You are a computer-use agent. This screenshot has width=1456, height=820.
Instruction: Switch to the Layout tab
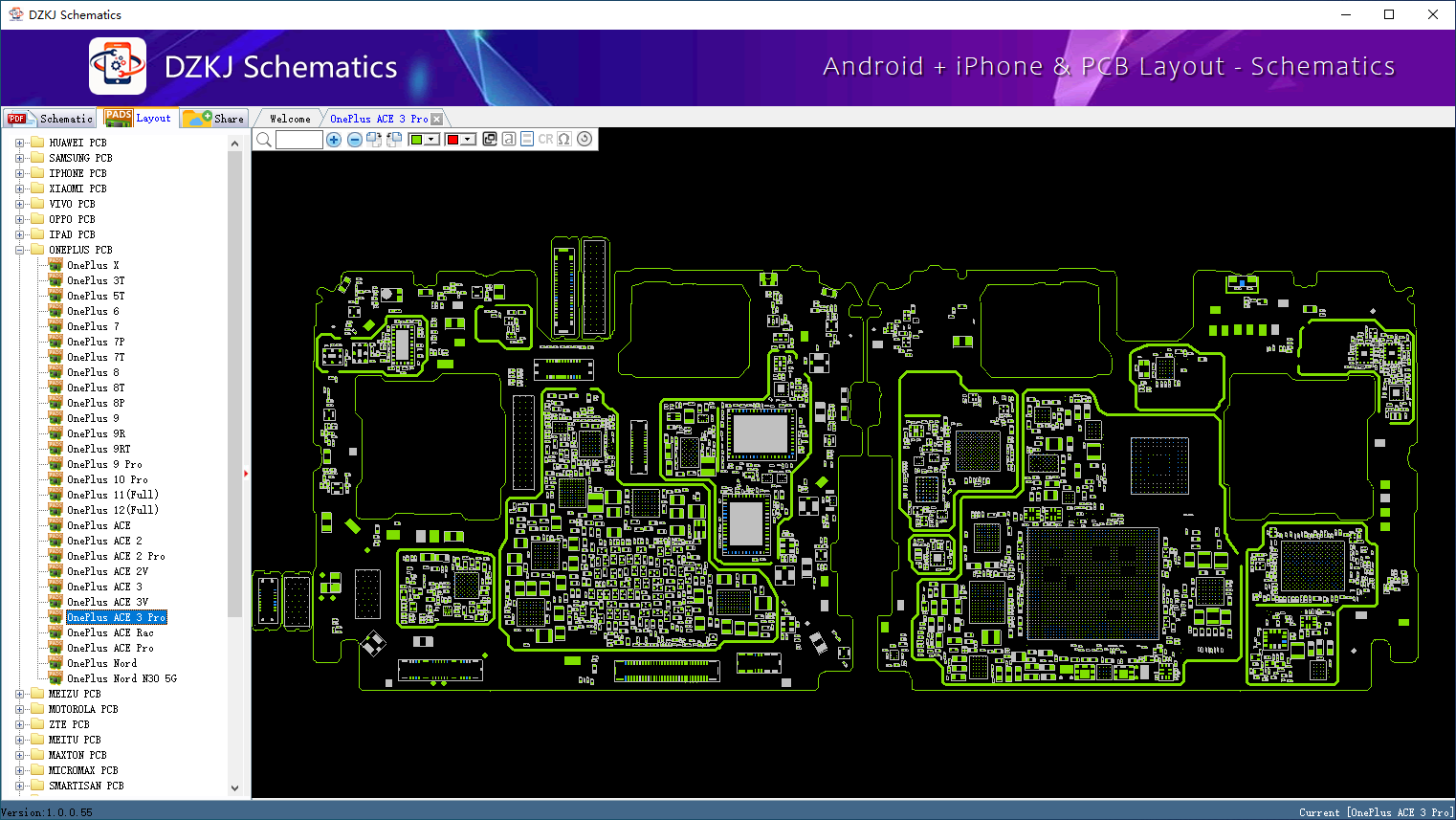pyautogui.click(x=140, y=118)
